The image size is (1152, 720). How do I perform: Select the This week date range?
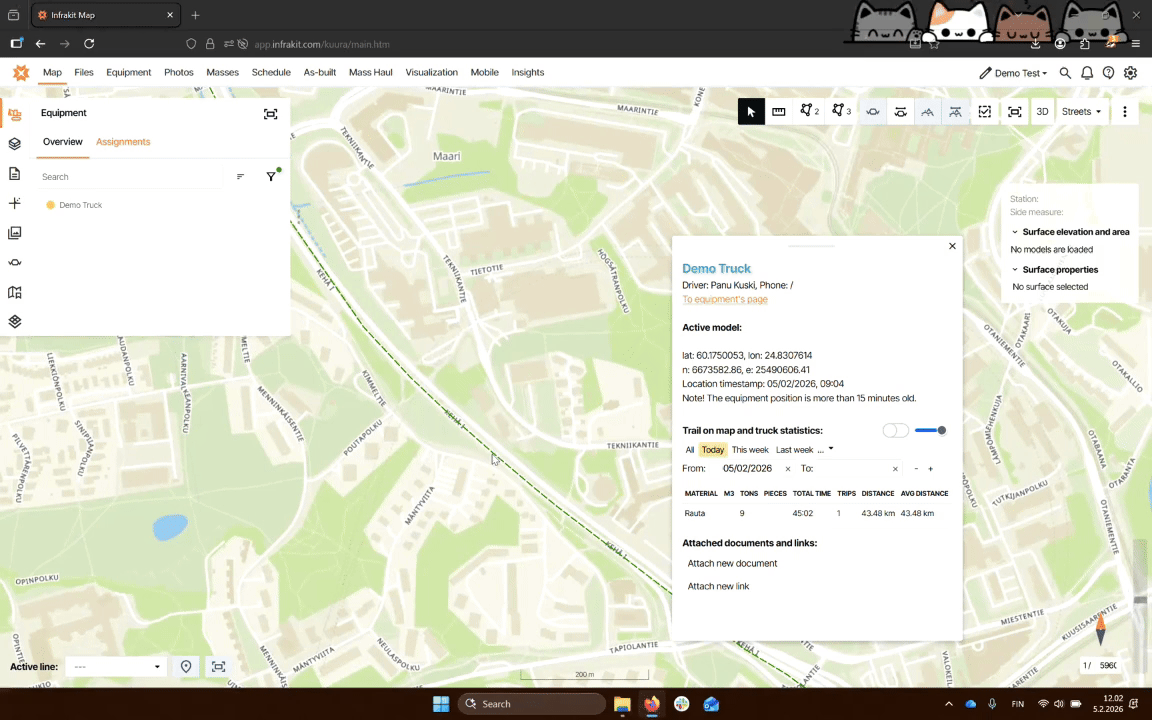pyautogui.click(x=750, y=450)
